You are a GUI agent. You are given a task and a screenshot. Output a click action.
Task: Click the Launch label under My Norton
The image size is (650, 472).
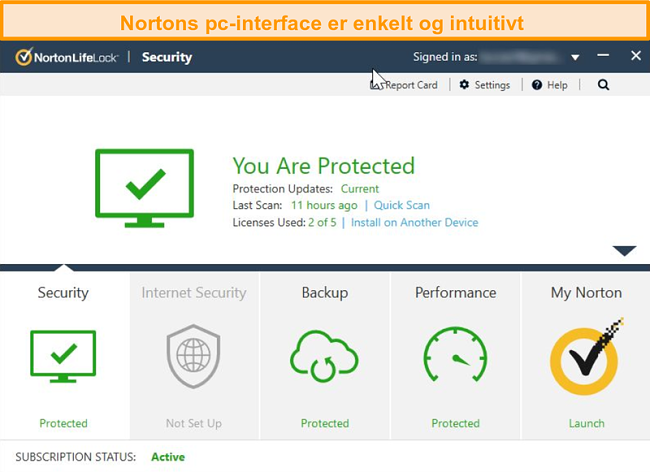[586, 423]
